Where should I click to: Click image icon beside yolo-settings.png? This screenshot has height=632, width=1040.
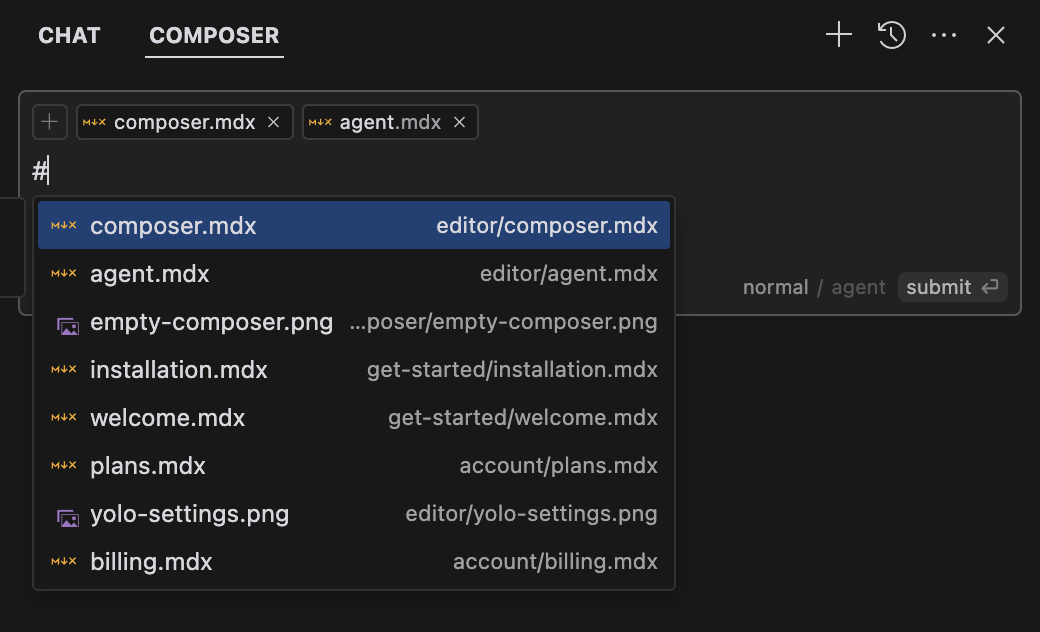68,517
